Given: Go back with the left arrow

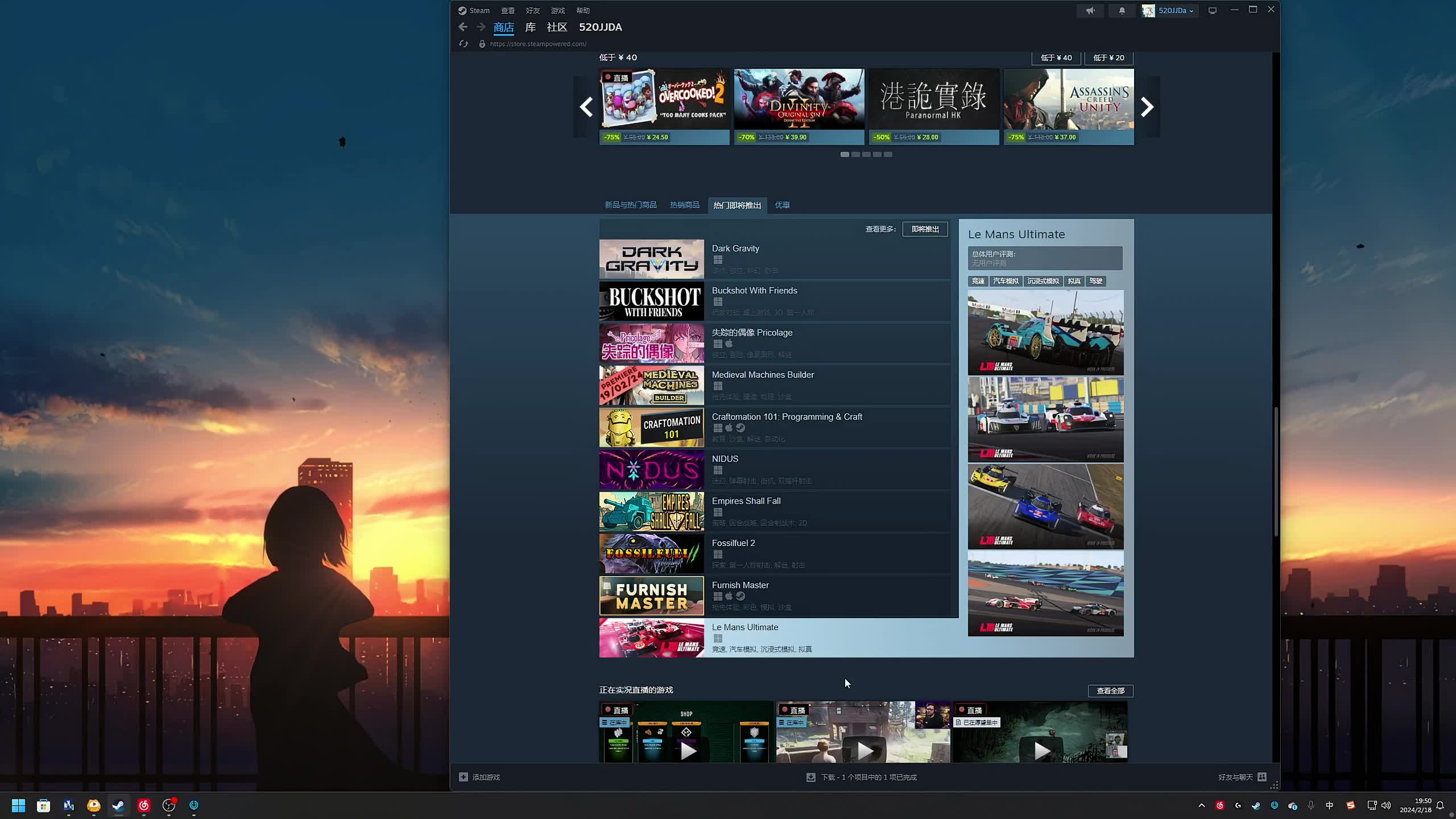Looking at the screenshot, I should tap(463, 27).
